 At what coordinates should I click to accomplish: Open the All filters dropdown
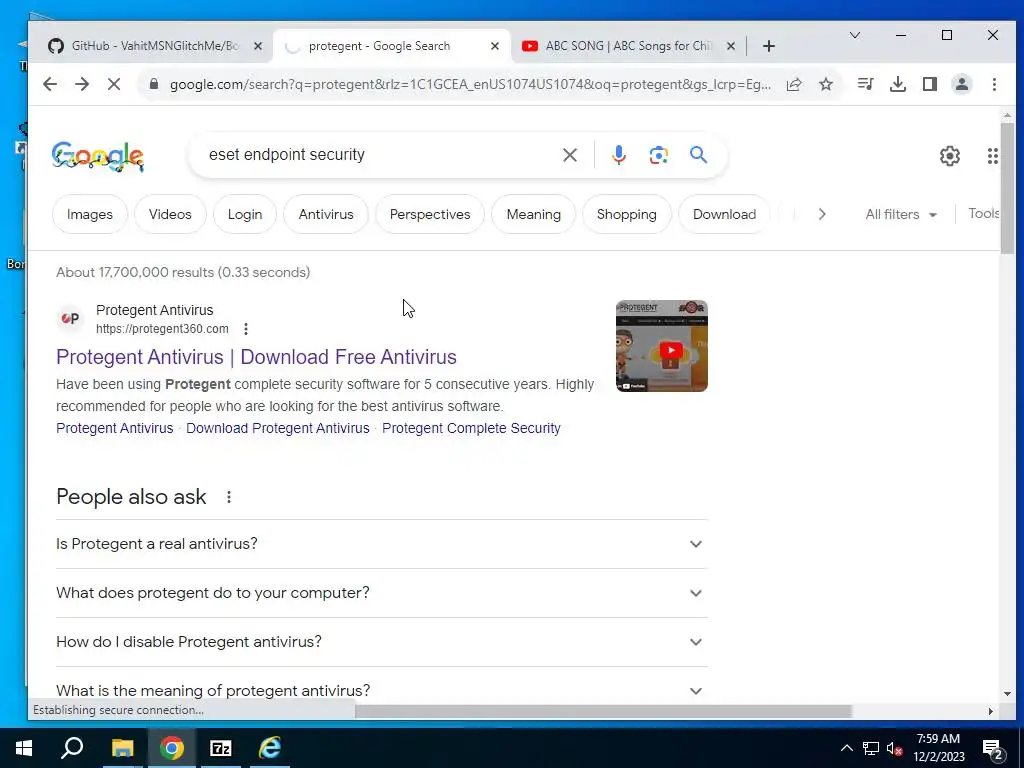(901, 214)
